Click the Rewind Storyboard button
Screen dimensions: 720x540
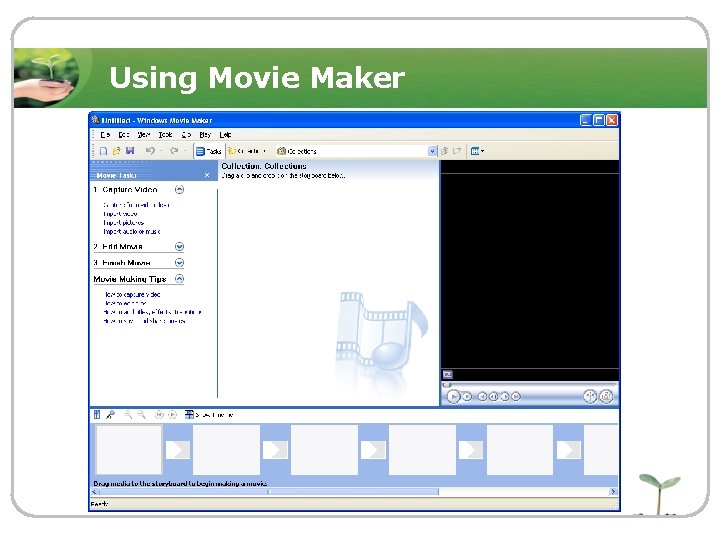point(159,415)
